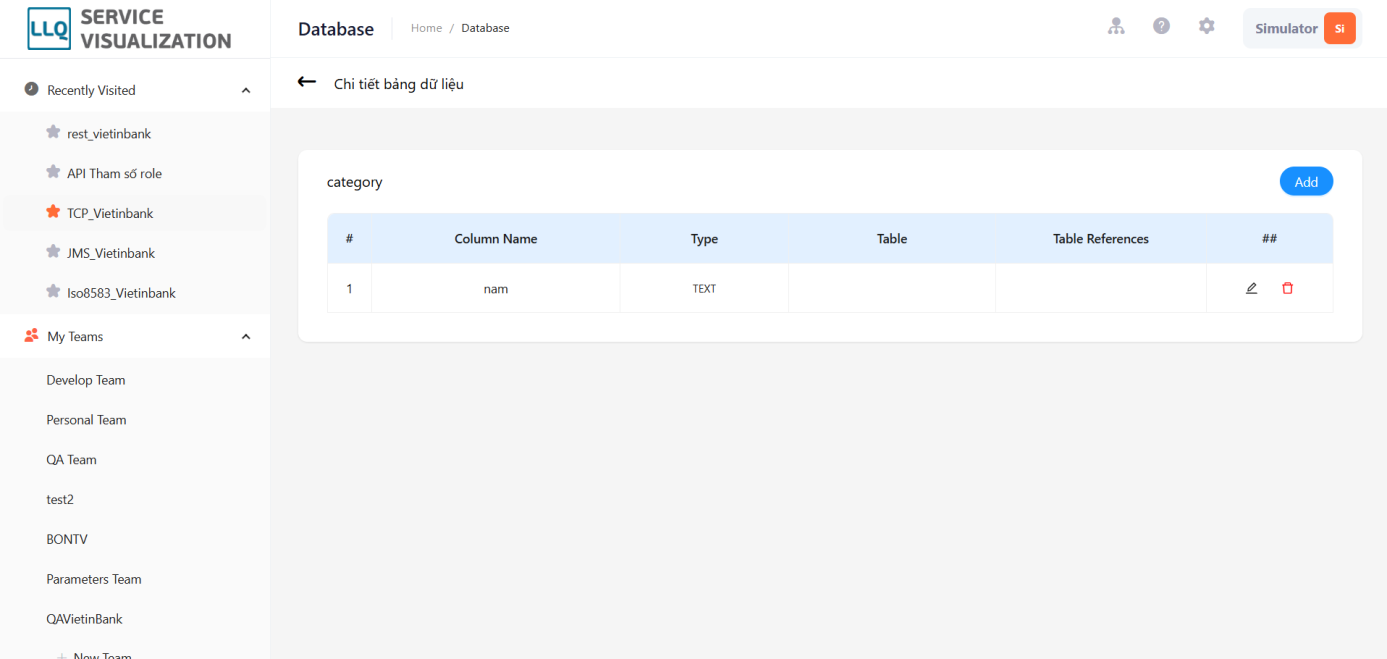The height and width of the screenshot is (659, 1387).
Task: Unfavorite TCP_Vietinbank via orange star
Action: 53,212
